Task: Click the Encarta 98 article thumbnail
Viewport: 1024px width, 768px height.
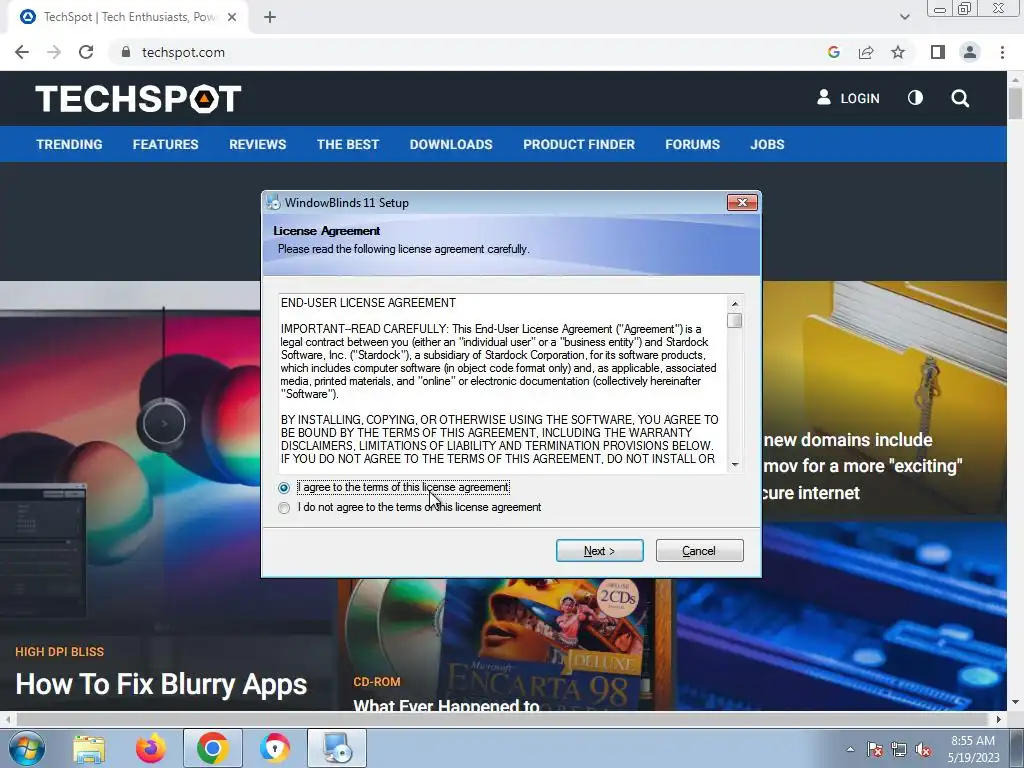Action: tap(506, 643)
